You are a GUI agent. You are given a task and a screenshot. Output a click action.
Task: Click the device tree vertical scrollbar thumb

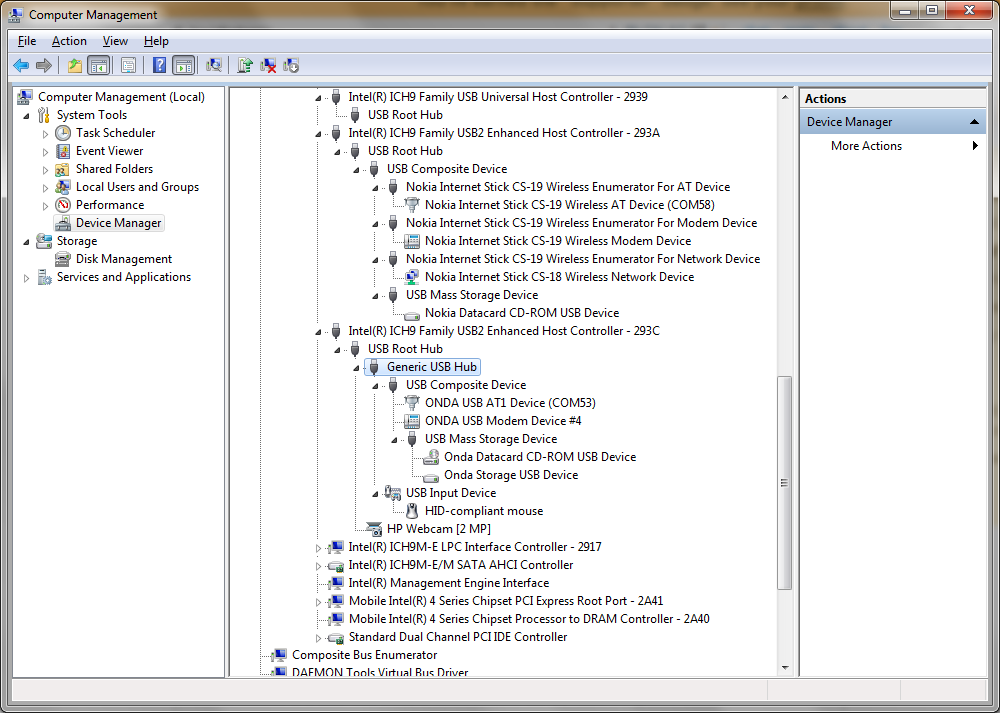coord(784,483)
